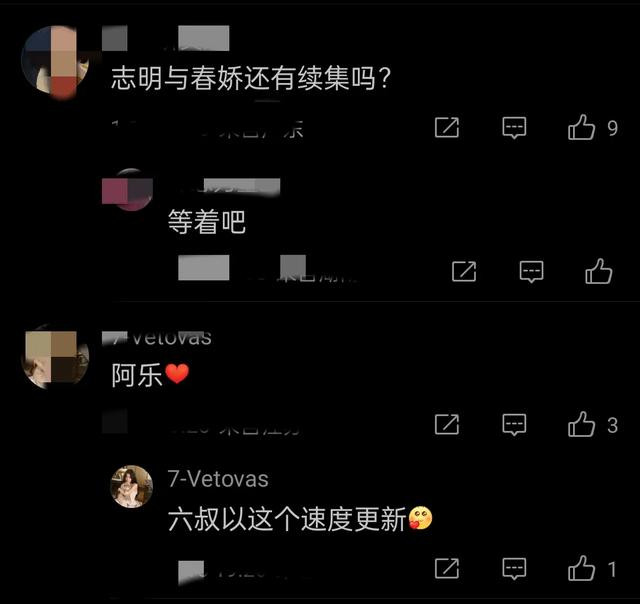Tap the 等着吧 reply text
The image size is (640, 604).
[207, 222]
